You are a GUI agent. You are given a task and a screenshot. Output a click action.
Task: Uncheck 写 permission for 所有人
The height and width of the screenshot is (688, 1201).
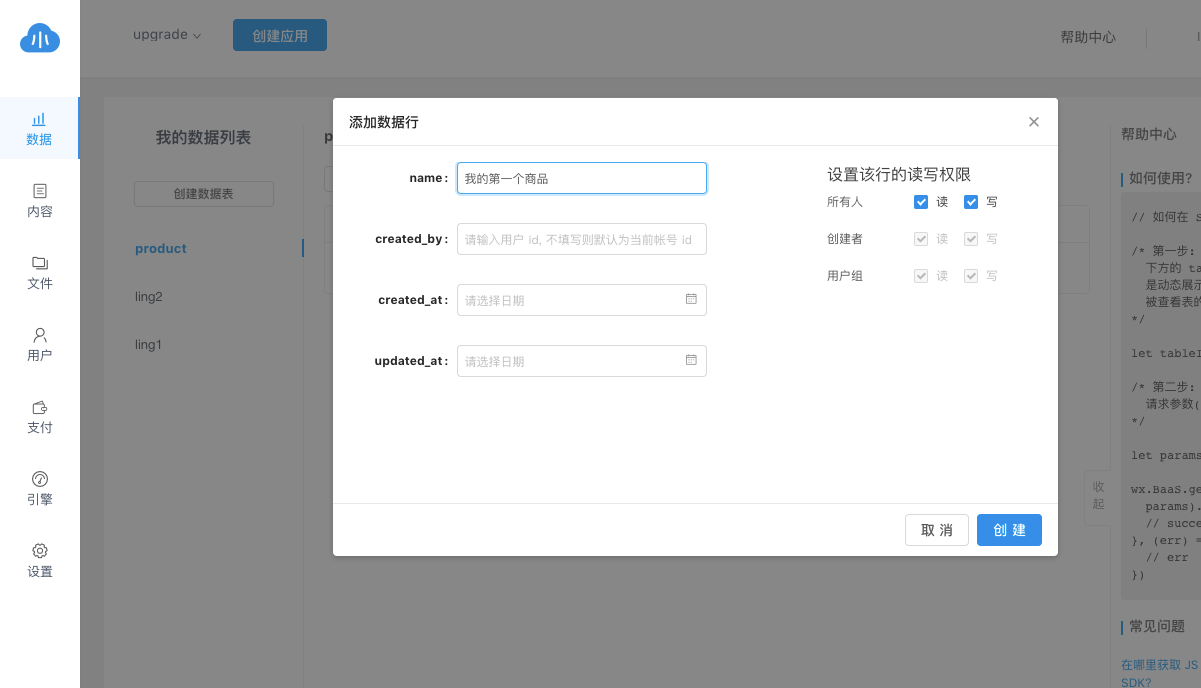point(971,202)
